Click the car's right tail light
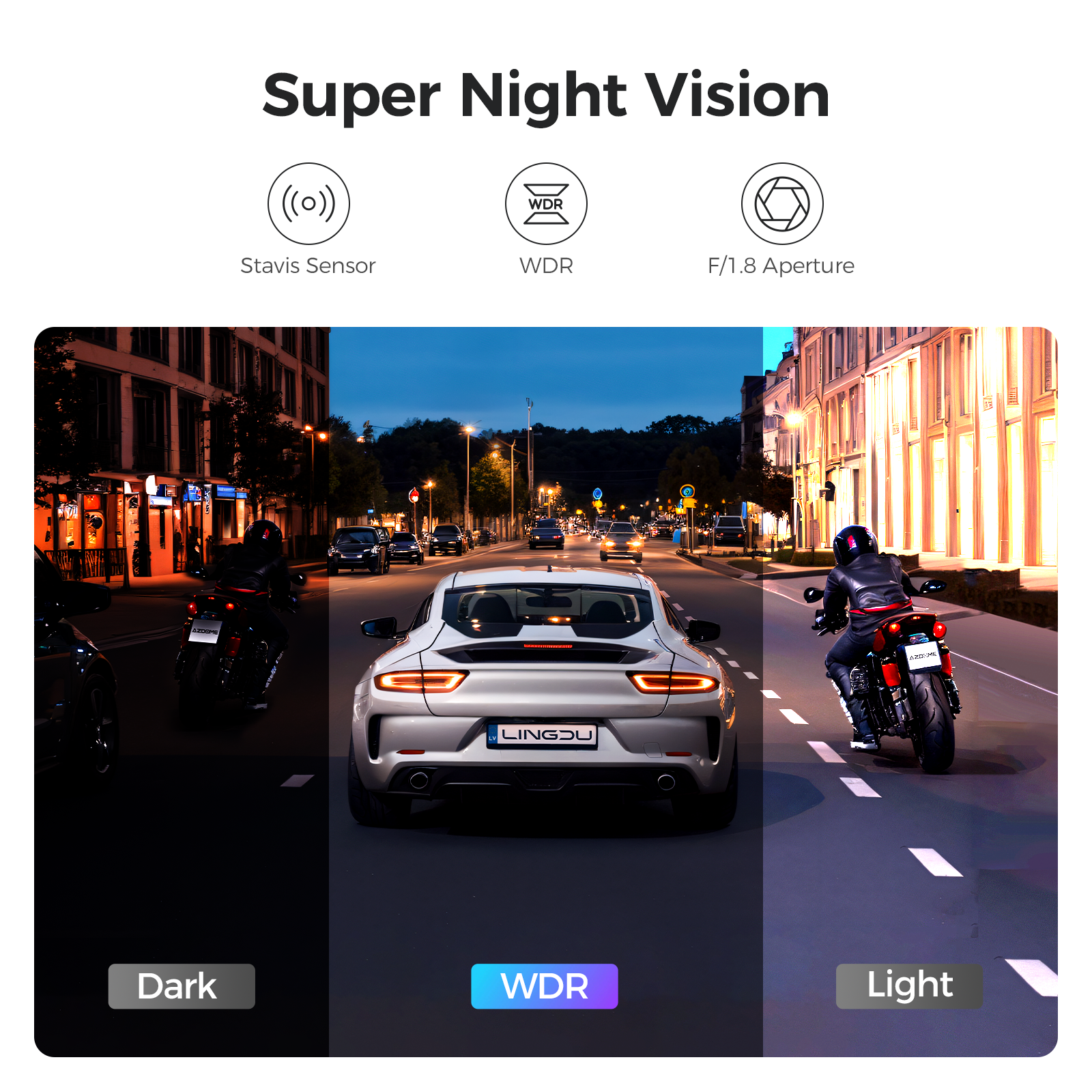Screen dimensions: 1092x1092 [673, 682]
